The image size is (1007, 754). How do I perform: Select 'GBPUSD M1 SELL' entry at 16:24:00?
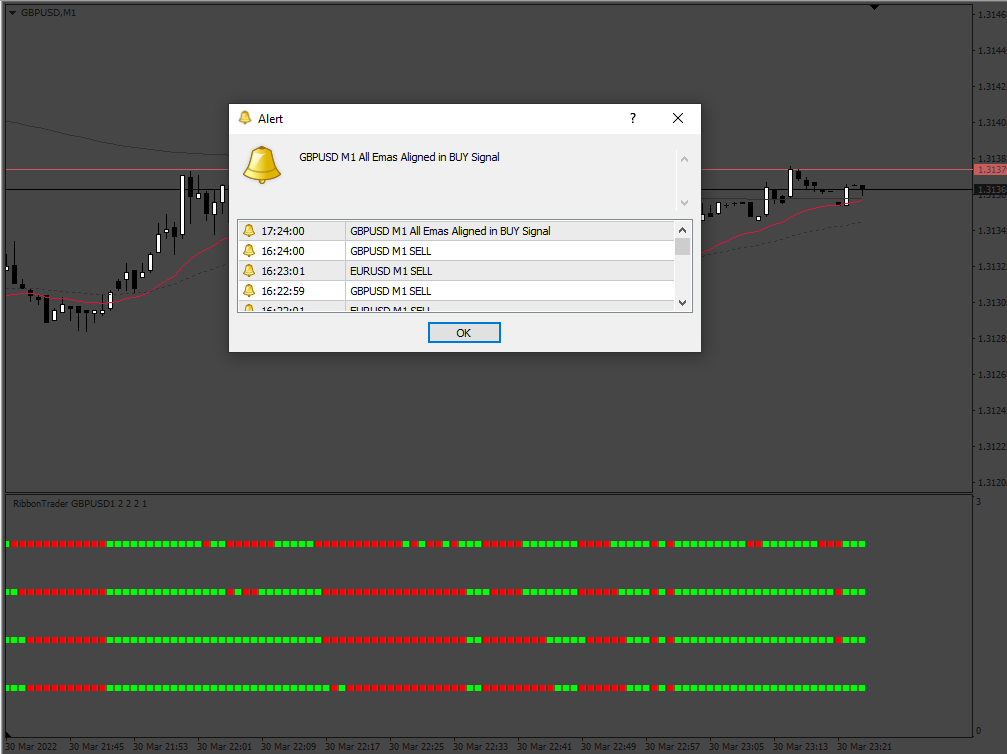[x=390, y=251]
